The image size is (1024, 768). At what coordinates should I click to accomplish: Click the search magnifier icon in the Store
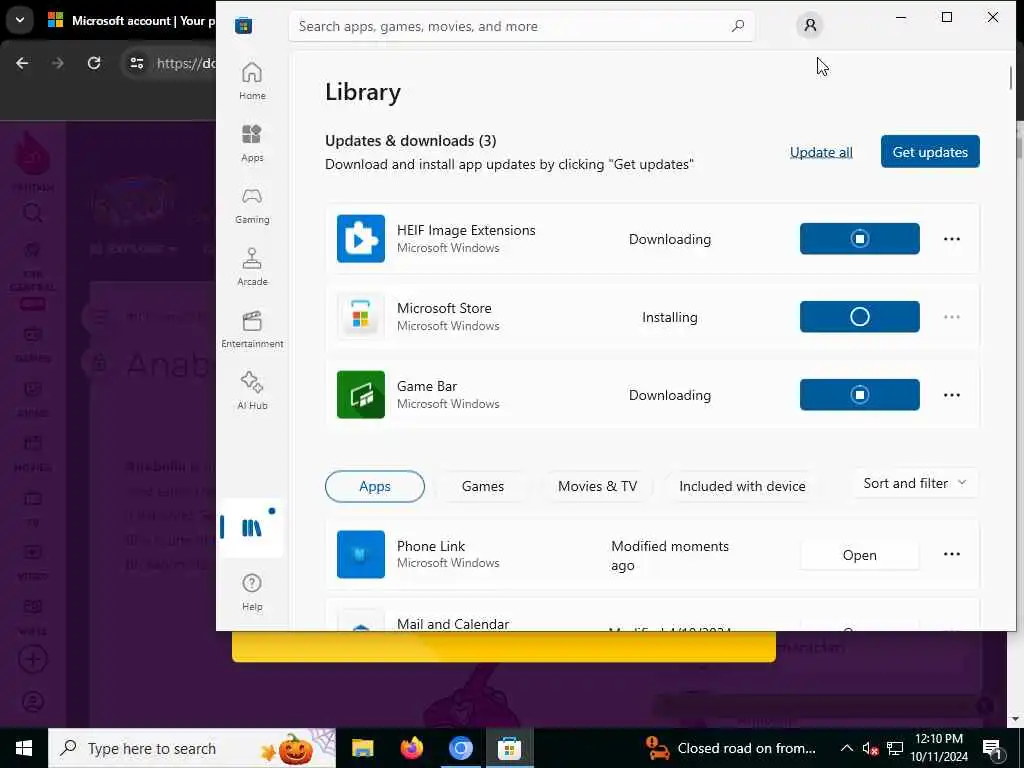point(737,26)
